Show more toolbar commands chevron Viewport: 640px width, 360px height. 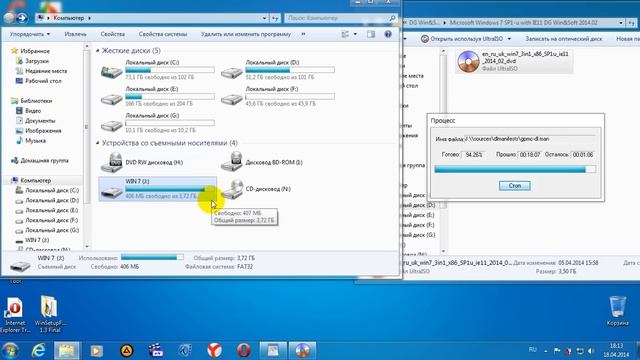coord(303,34)
